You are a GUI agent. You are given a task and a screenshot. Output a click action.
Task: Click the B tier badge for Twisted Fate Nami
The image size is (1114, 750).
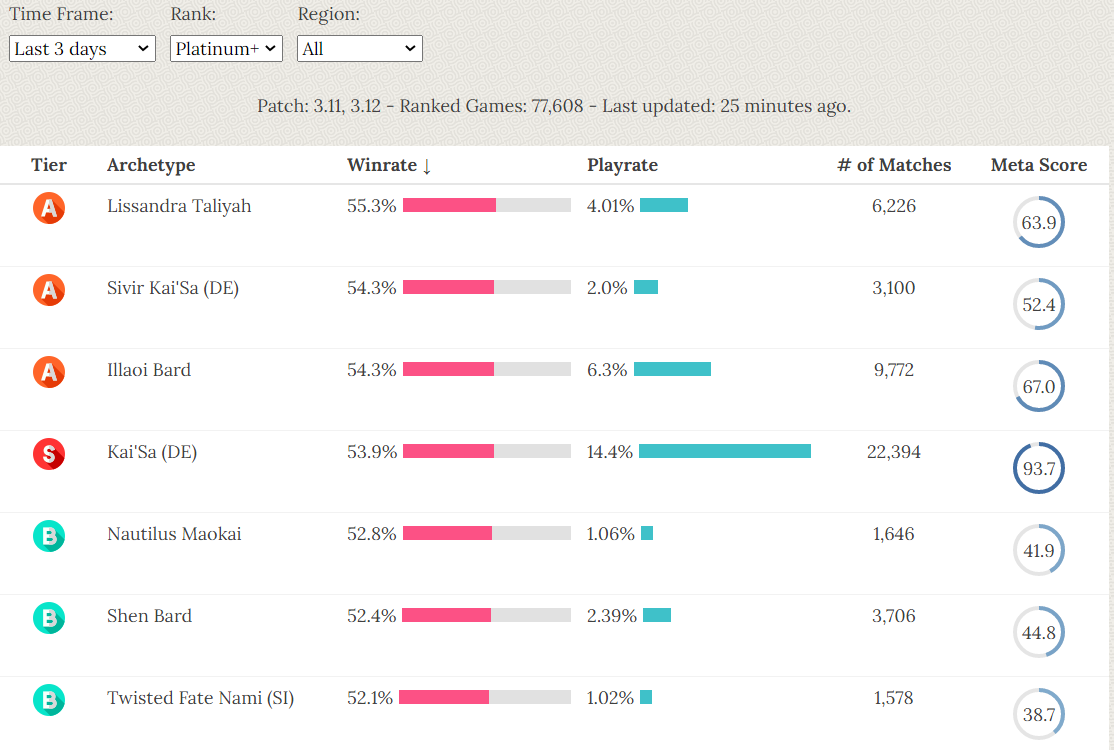pyautogui.click(x=48, y=700)
